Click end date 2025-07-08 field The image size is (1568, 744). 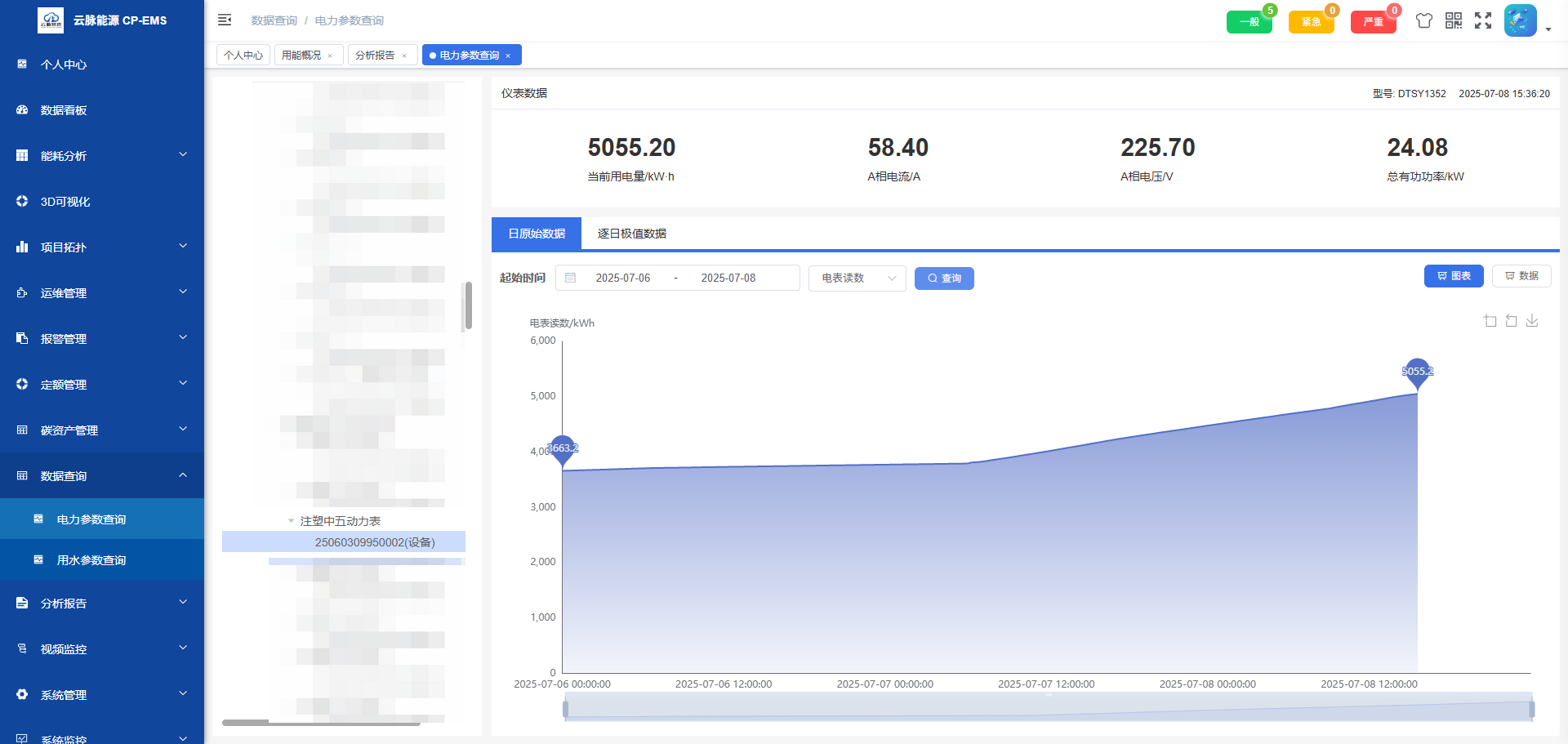[x=728, y=278]
